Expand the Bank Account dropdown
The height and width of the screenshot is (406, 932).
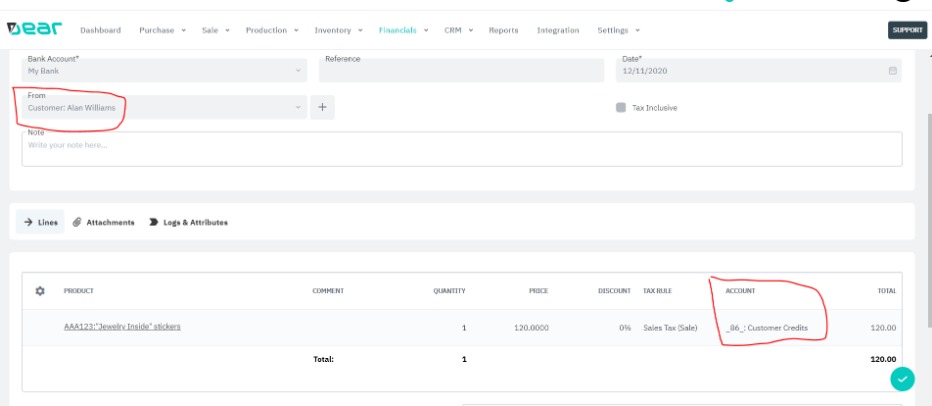[298, 71]
